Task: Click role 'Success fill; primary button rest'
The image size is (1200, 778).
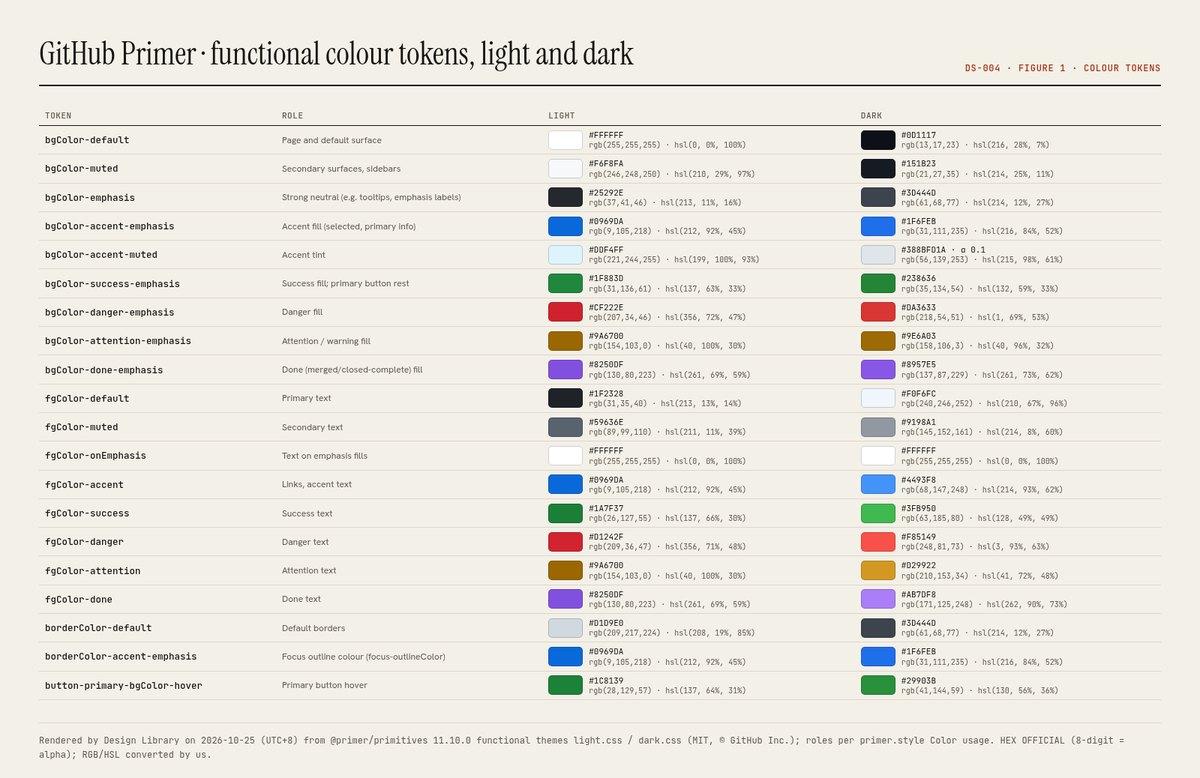Action: coord(345,284)
